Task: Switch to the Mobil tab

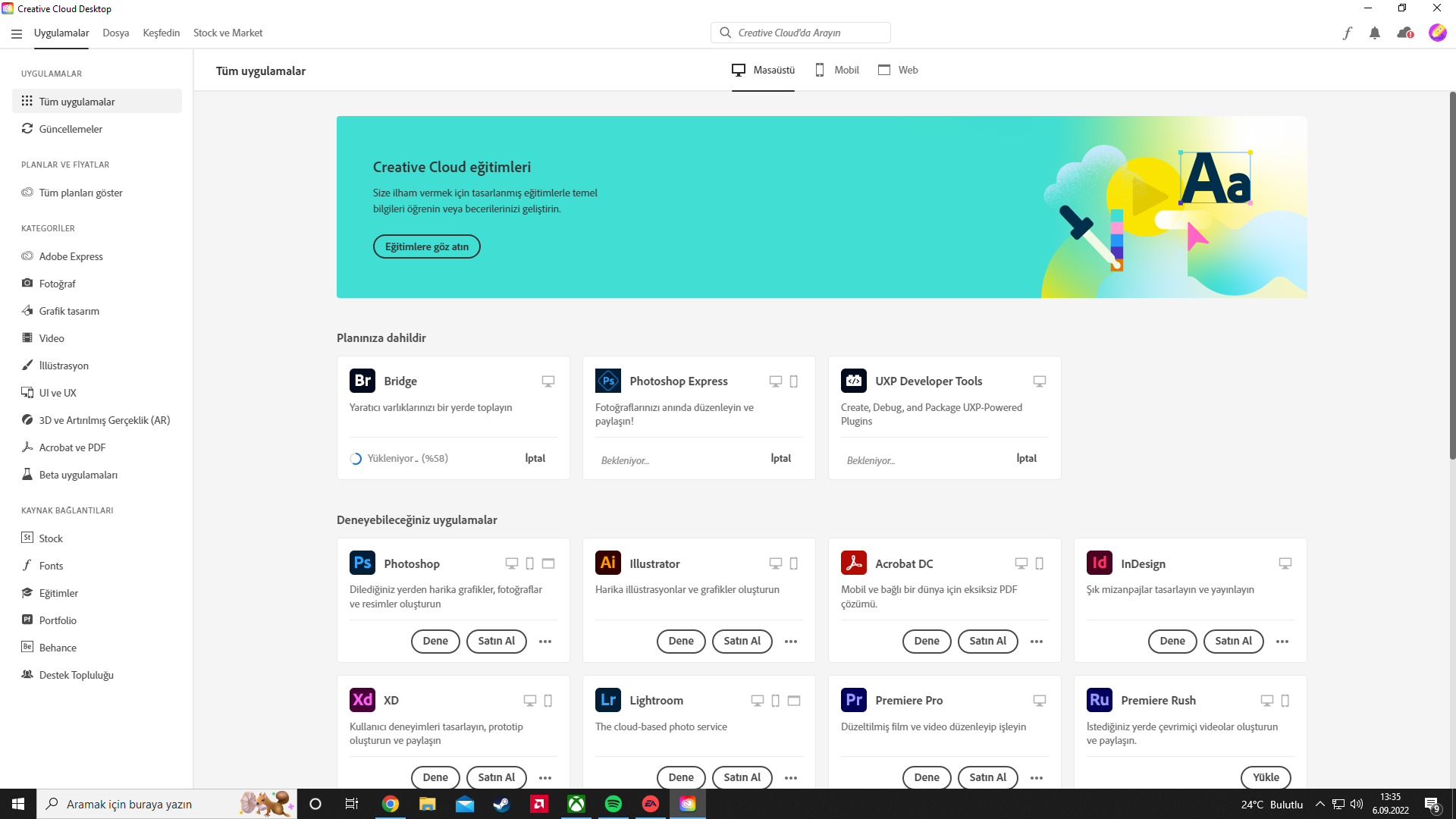Action: [x=837, y=70]
